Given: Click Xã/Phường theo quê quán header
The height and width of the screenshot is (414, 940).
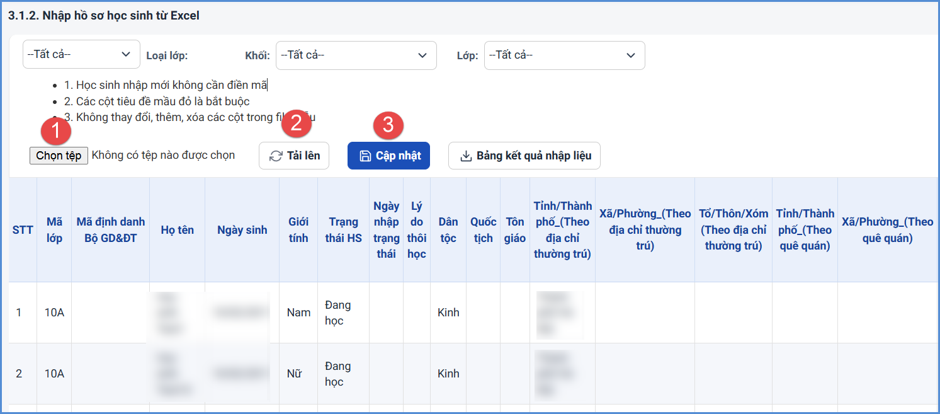Looking at the screenshot, I should (x=888, y=230).
